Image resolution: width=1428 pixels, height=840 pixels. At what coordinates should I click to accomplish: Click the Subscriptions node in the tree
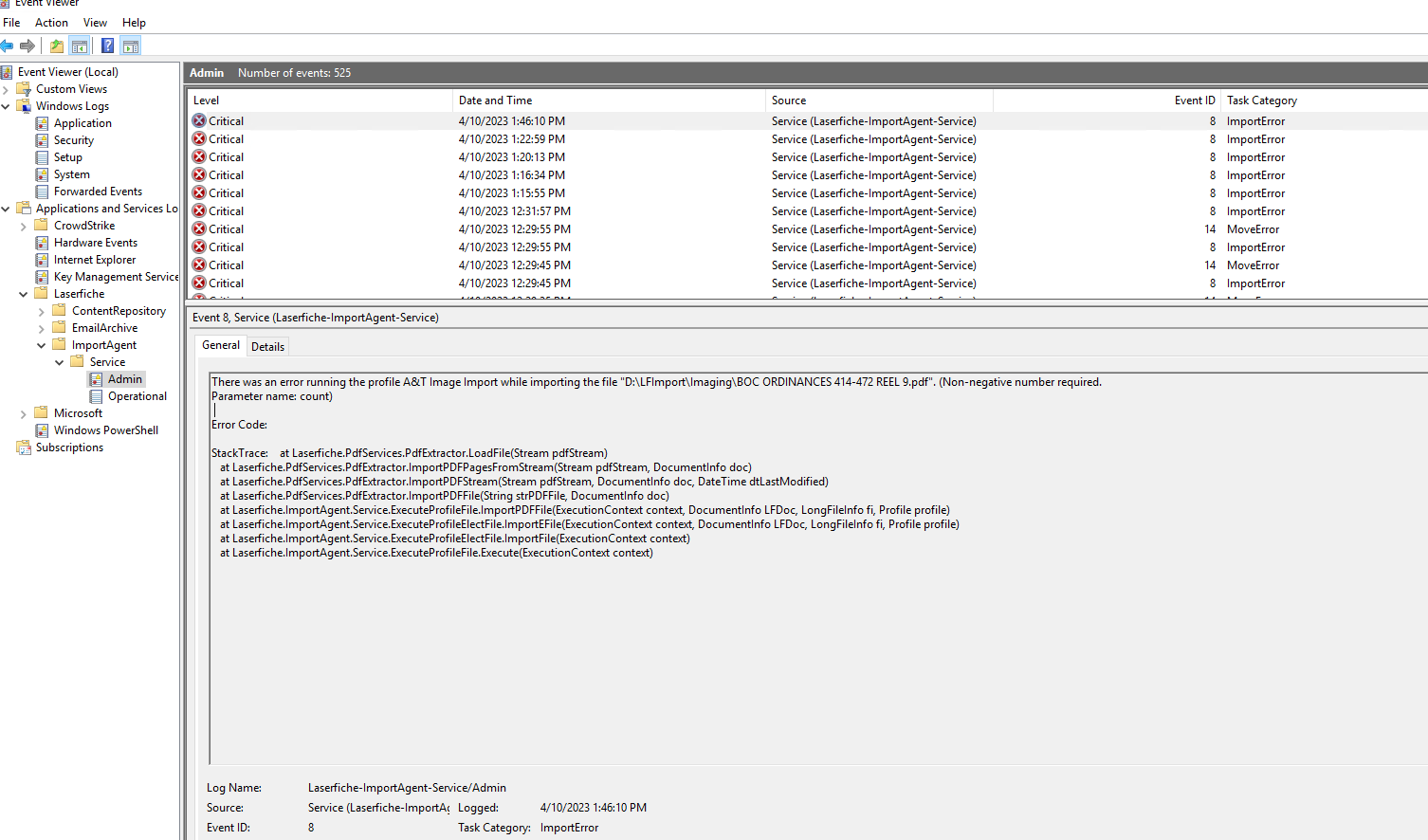coord(69,447)
